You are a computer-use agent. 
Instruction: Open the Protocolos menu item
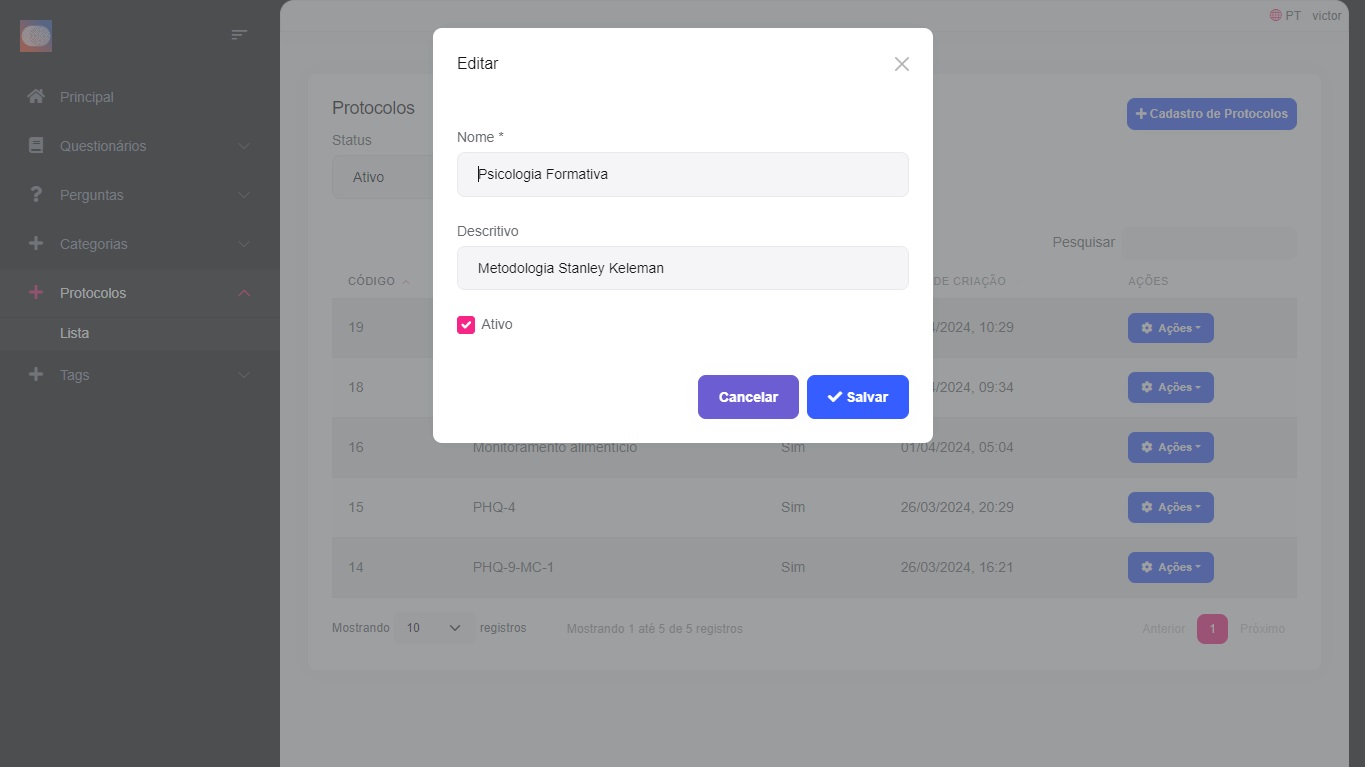[93, 293]
